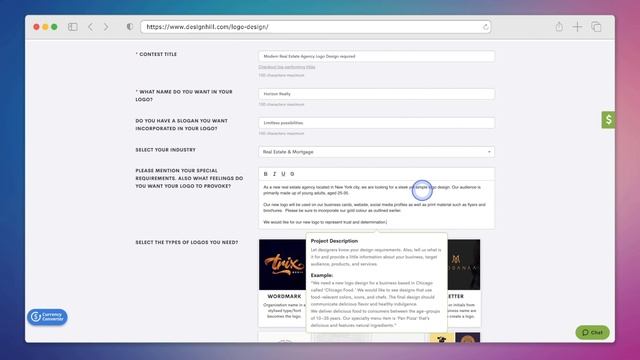Viewport: 640px width, 360px height.
Task: Click the Example heading in tooltip
Action: (x=322, y=276)
